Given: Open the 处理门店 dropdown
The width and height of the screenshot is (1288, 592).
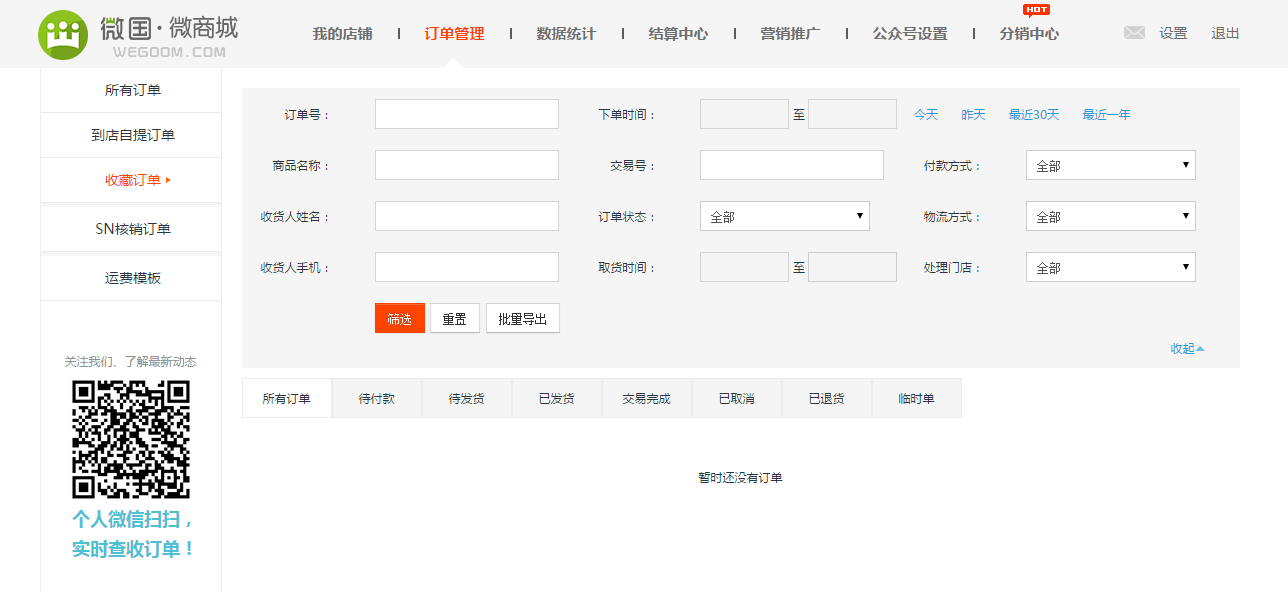Looking at the screenshot, I should 1111,267.
